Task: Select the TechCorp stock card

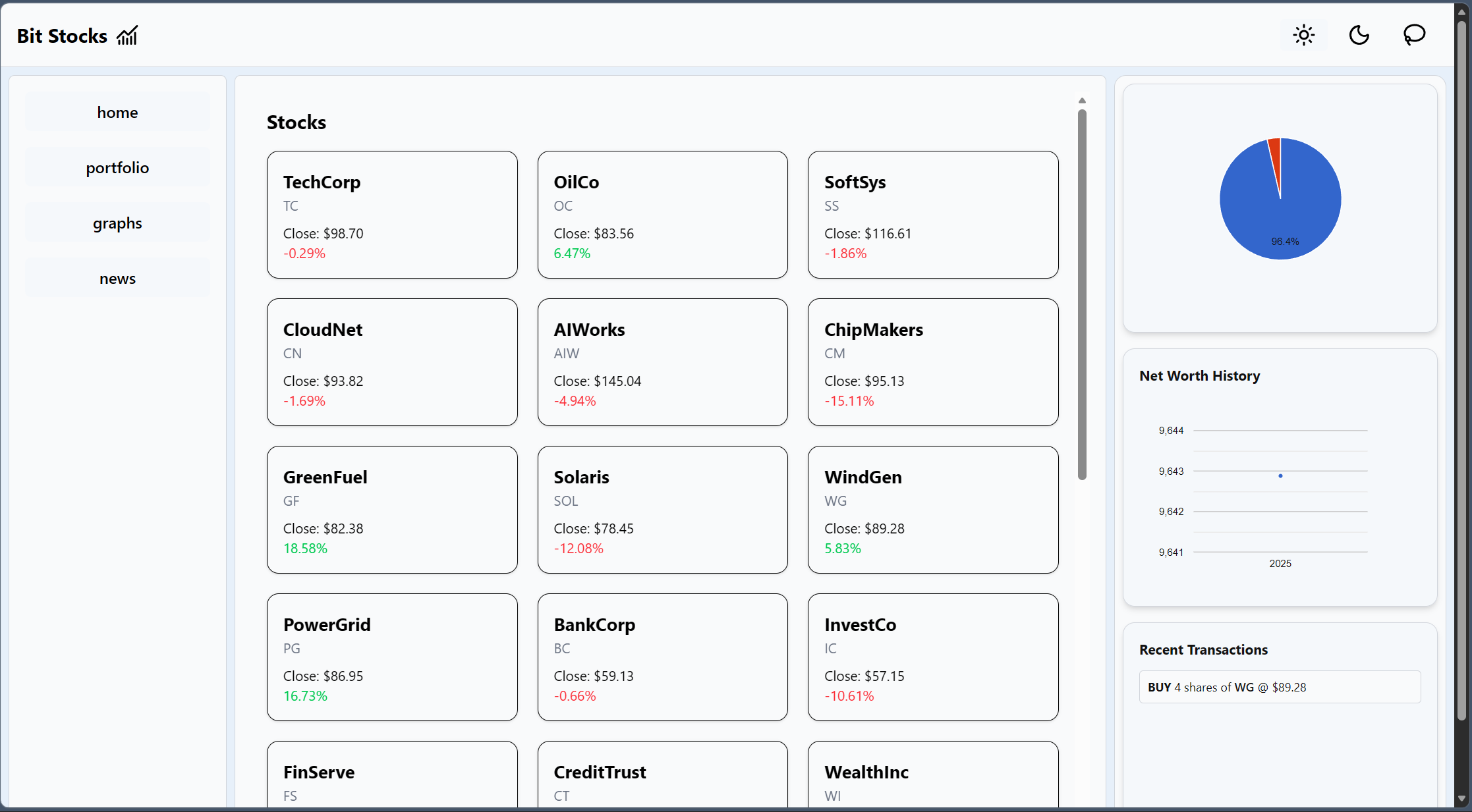Action: 392,215
